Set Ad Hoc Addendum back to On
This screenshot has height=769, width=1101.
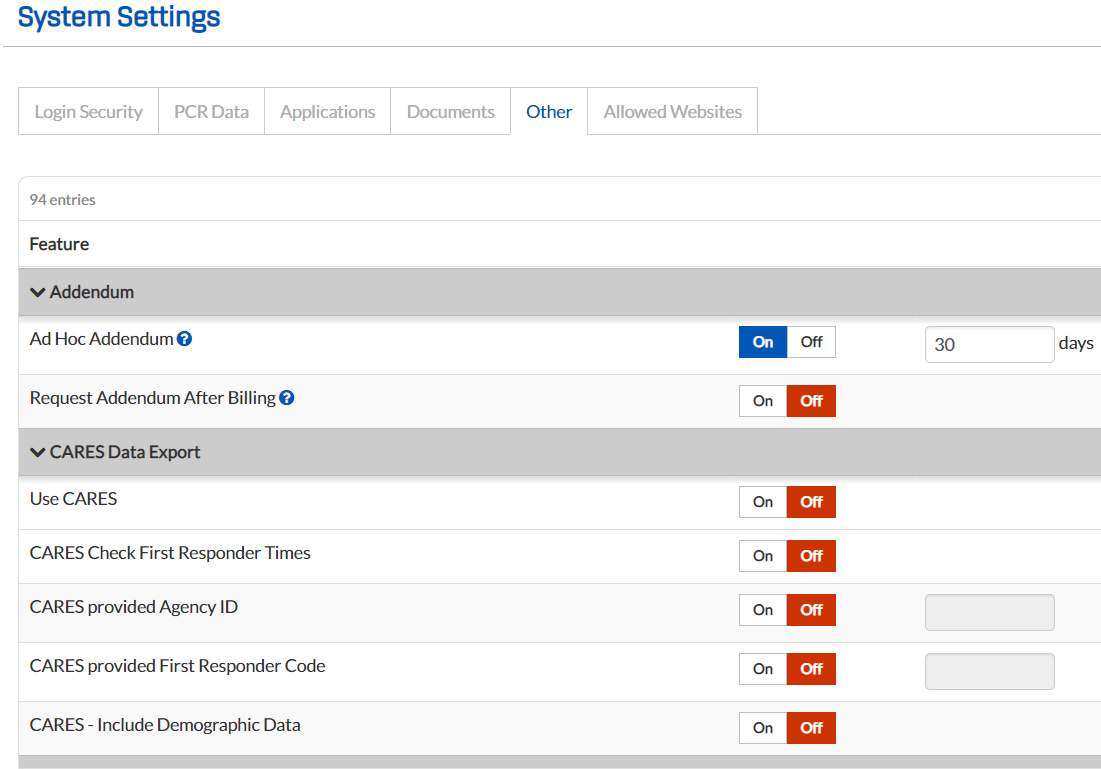point(763,342)
